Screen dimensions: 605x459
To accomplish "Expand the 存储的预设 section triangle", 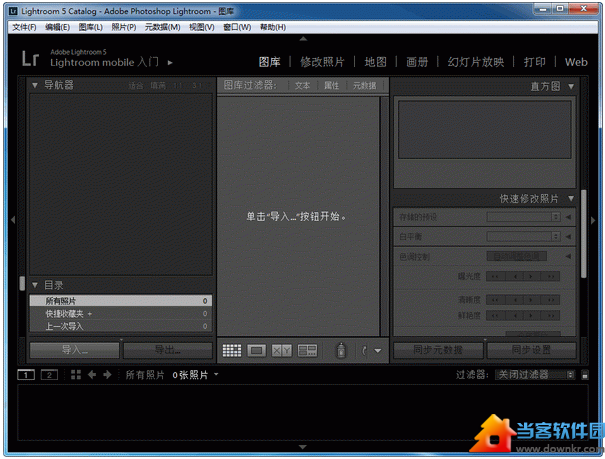I will 568,217.
